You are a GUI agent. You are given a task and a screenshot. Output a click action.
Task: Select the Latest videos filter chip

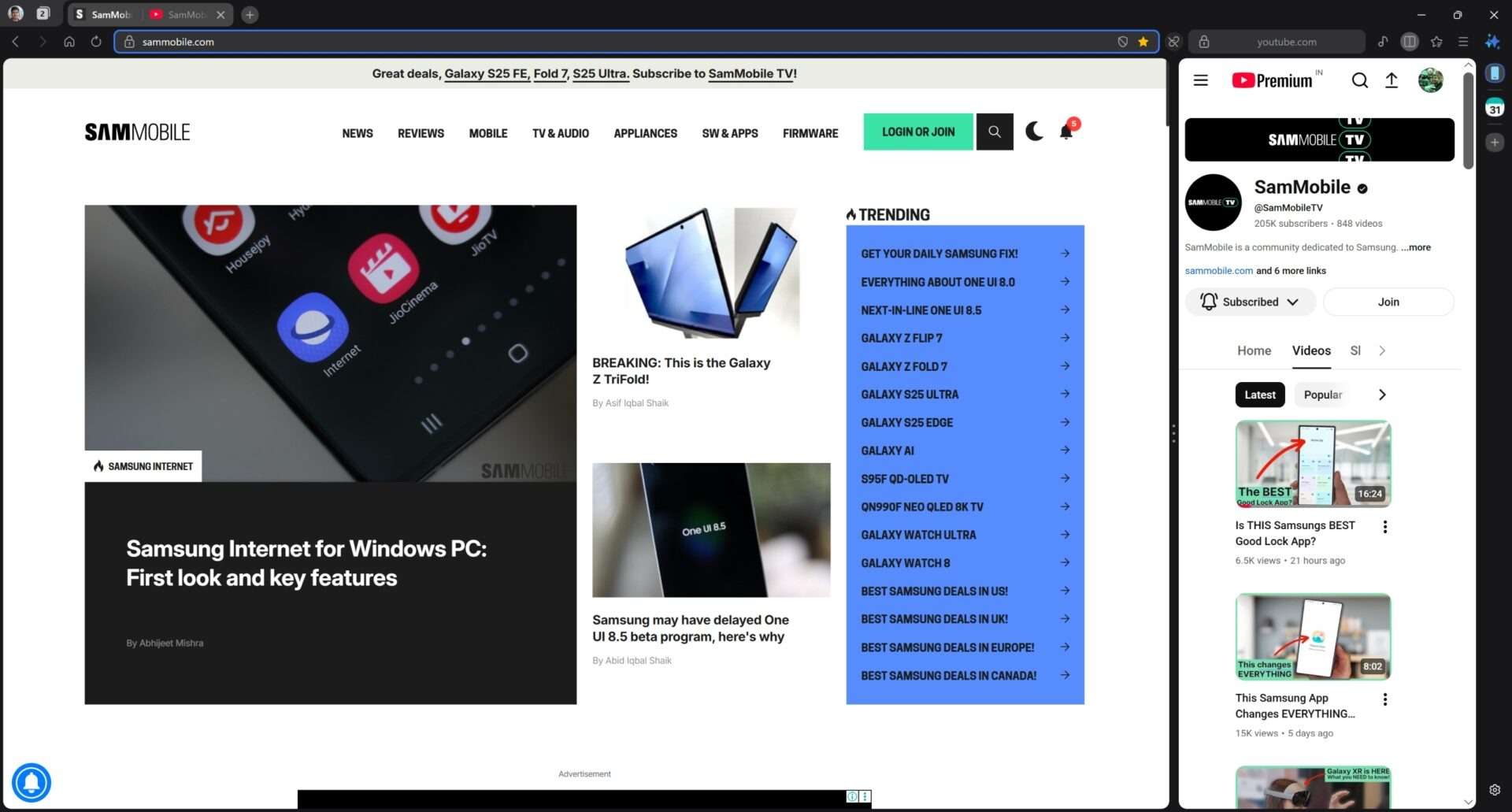pos(1259,395)
